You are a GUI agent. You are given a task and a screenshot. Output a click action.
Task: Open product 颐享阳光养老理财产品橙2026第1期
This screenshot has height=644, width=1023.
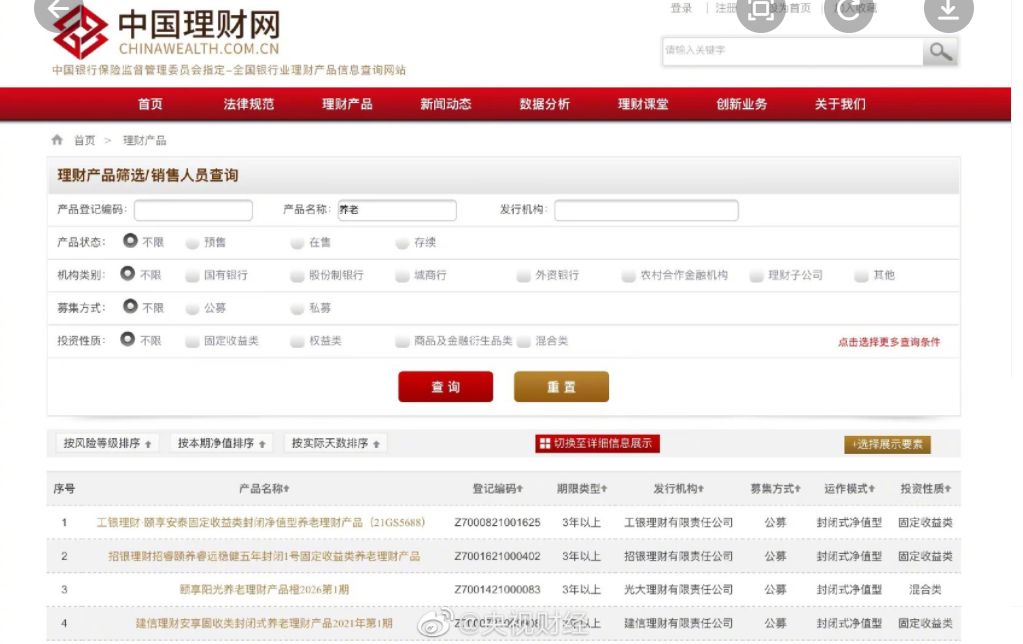(x=264, y=590)
